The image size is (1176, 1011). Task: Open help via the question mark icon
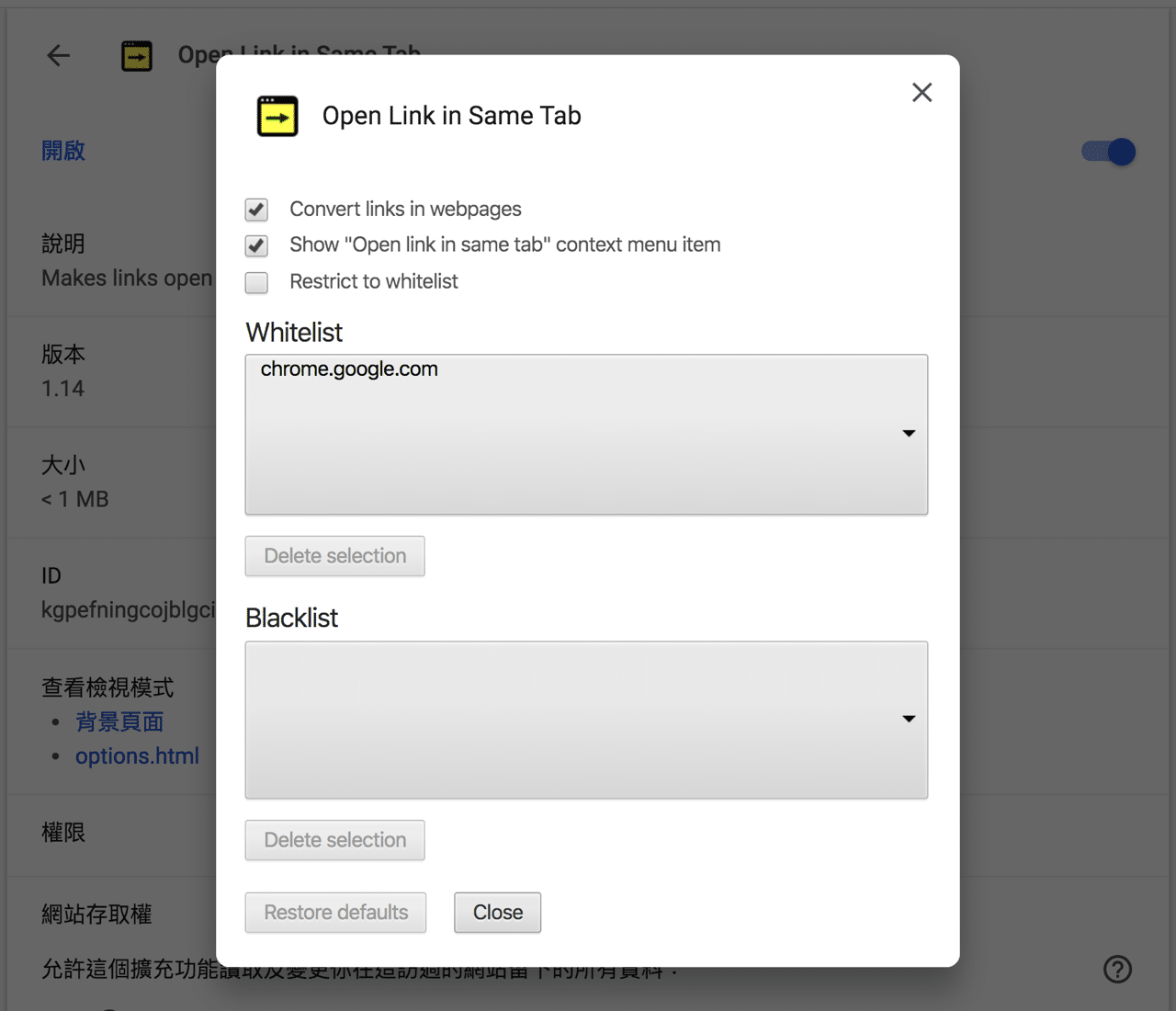point(1117,969)
